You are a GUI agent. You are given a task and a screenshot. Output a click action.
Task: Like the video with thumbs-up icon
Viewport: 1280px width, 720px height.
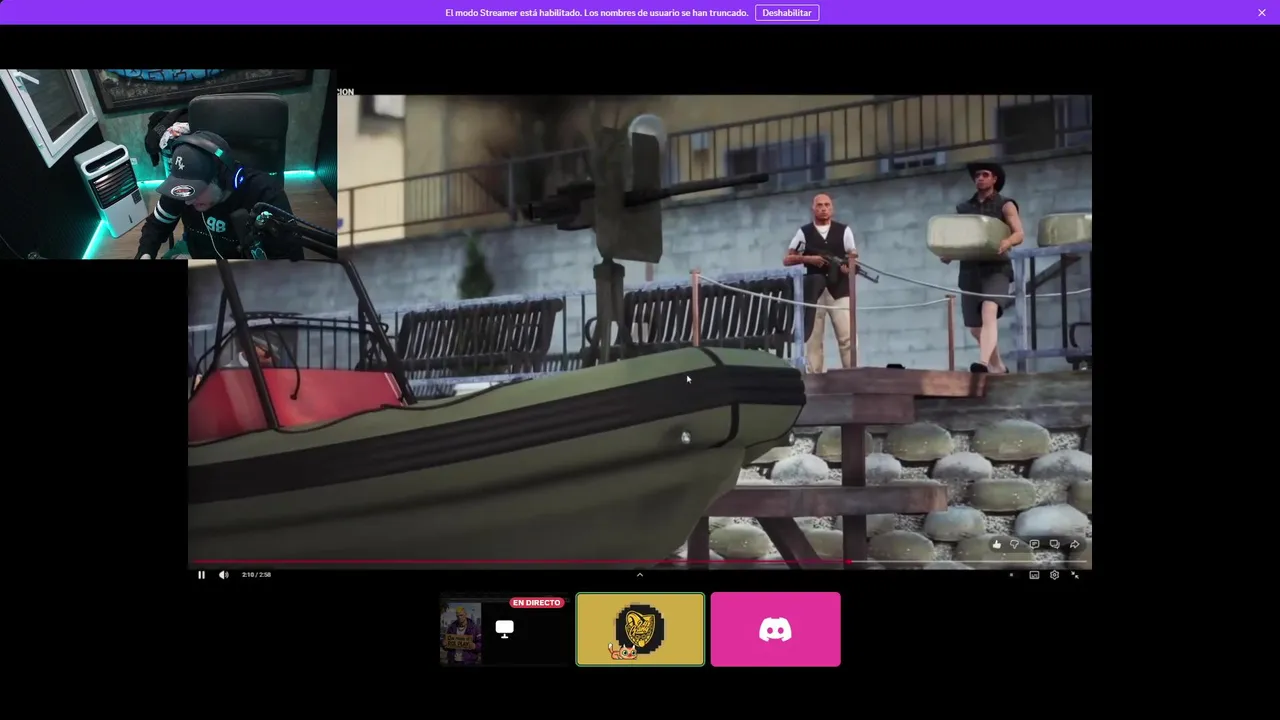click(996, 545)
